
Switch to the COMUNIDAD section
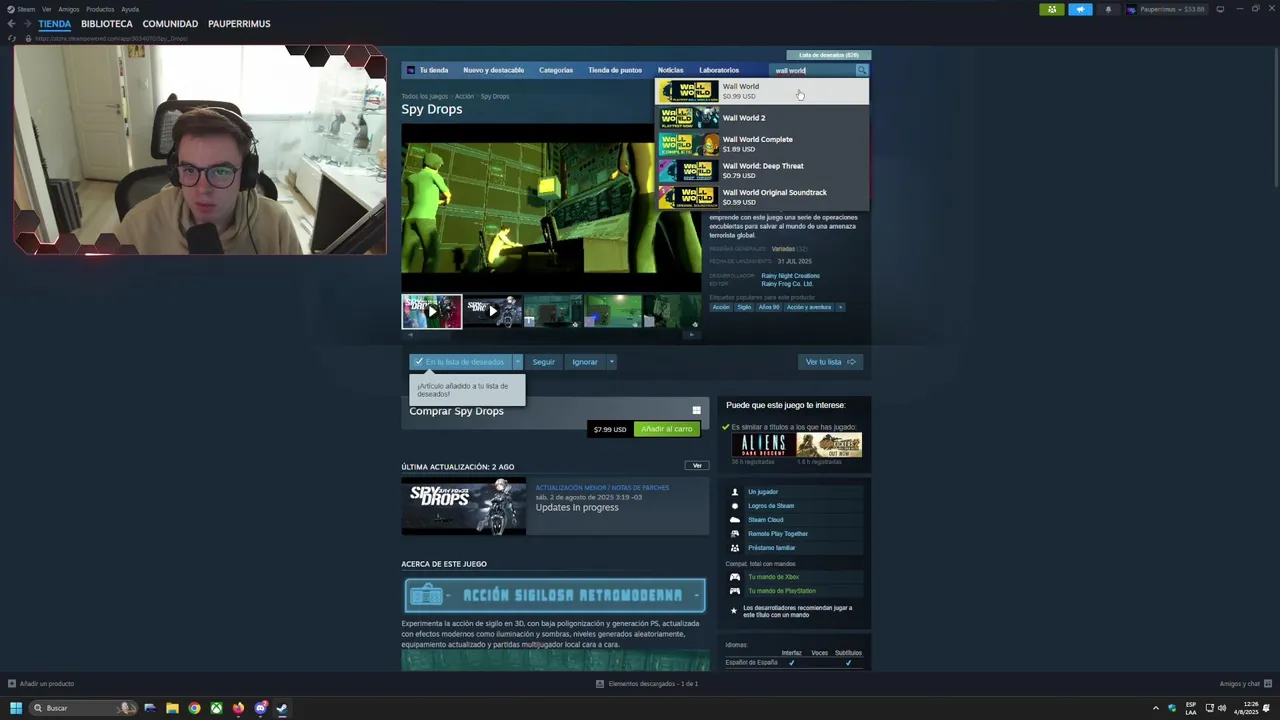pos(170,24)
